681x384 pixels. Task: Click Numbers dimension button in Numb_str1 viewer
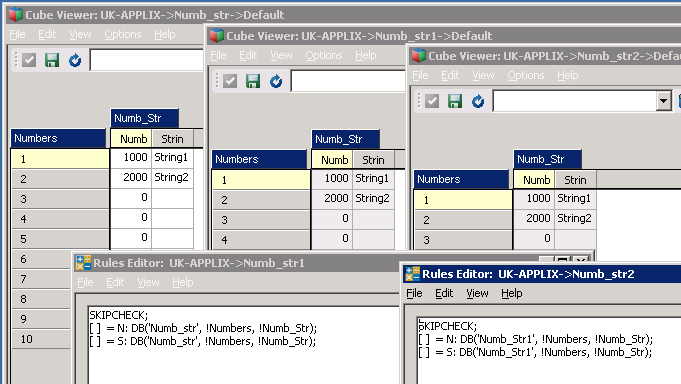pos(259,159)
